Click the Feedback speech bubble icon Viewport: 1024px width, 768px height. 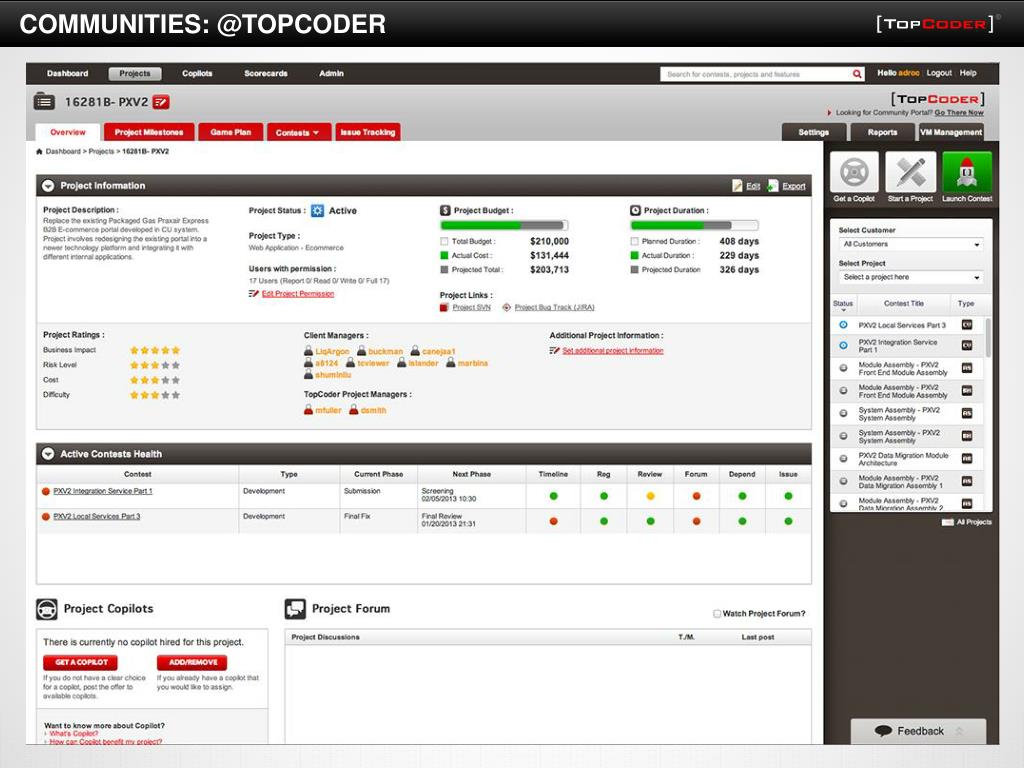coord(883,731)
